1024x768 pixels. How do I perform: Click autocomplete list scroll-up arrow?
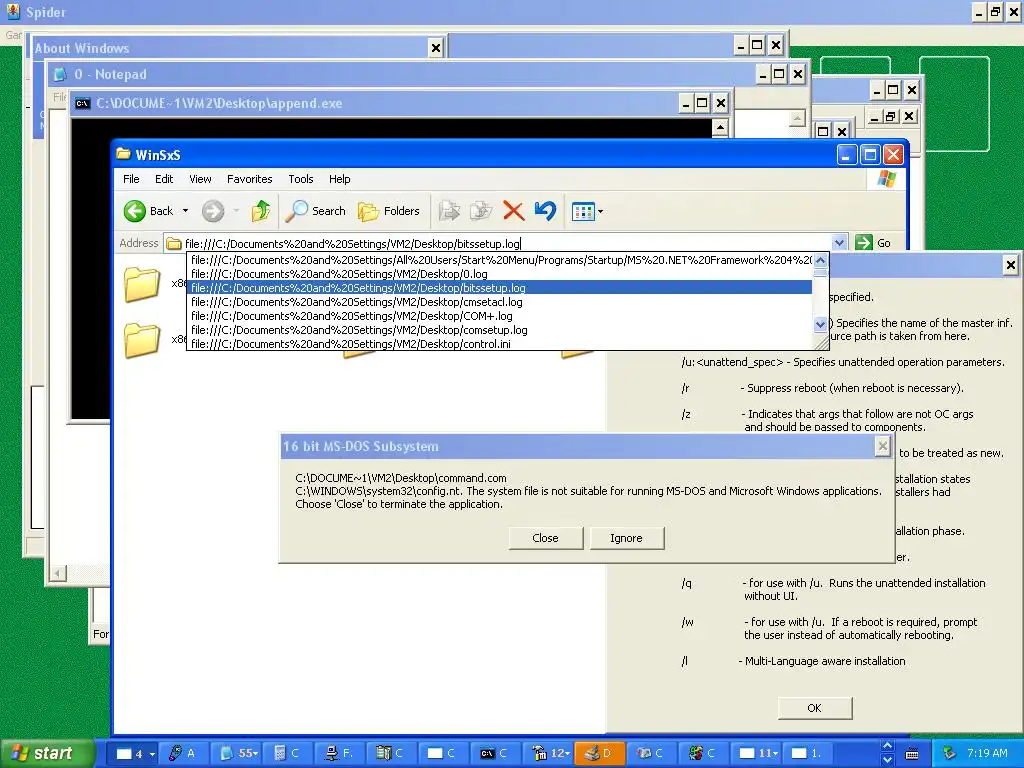tap(821, 261)
